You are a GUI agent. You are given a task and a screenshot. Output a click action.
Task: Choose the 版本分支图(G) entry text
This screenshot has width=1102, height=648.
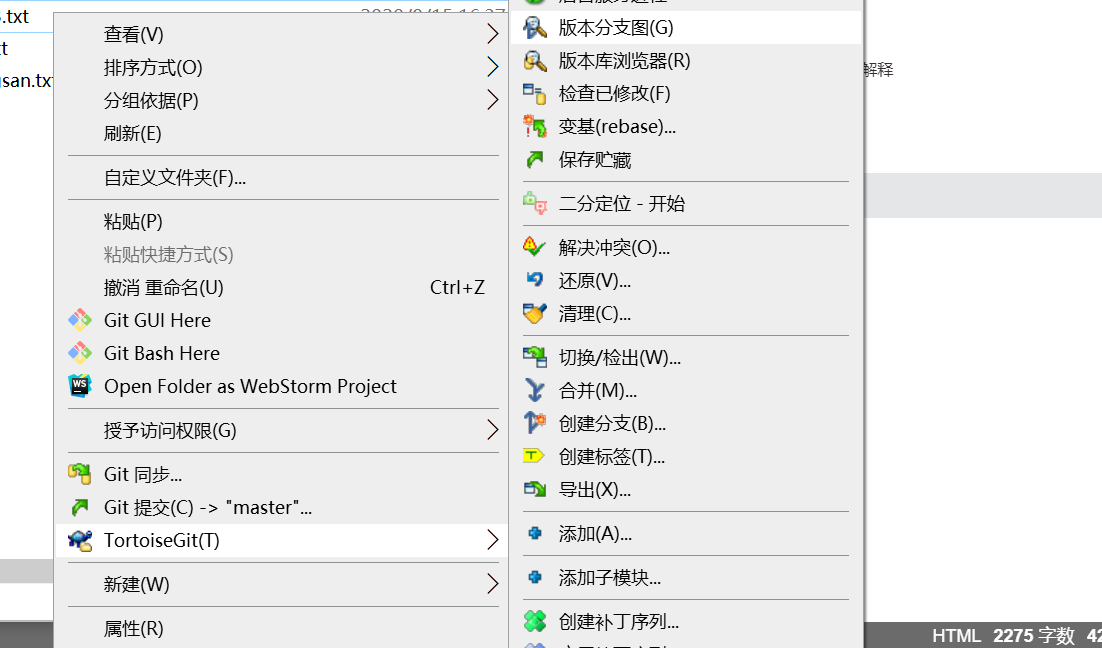click(616, 27)
